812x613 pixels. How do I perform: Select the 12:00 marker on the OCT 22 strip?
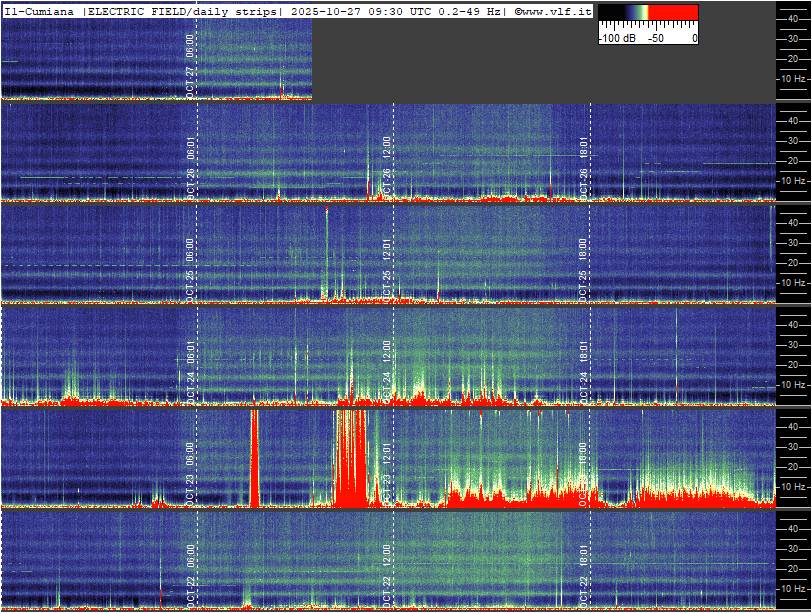[387, 555]
